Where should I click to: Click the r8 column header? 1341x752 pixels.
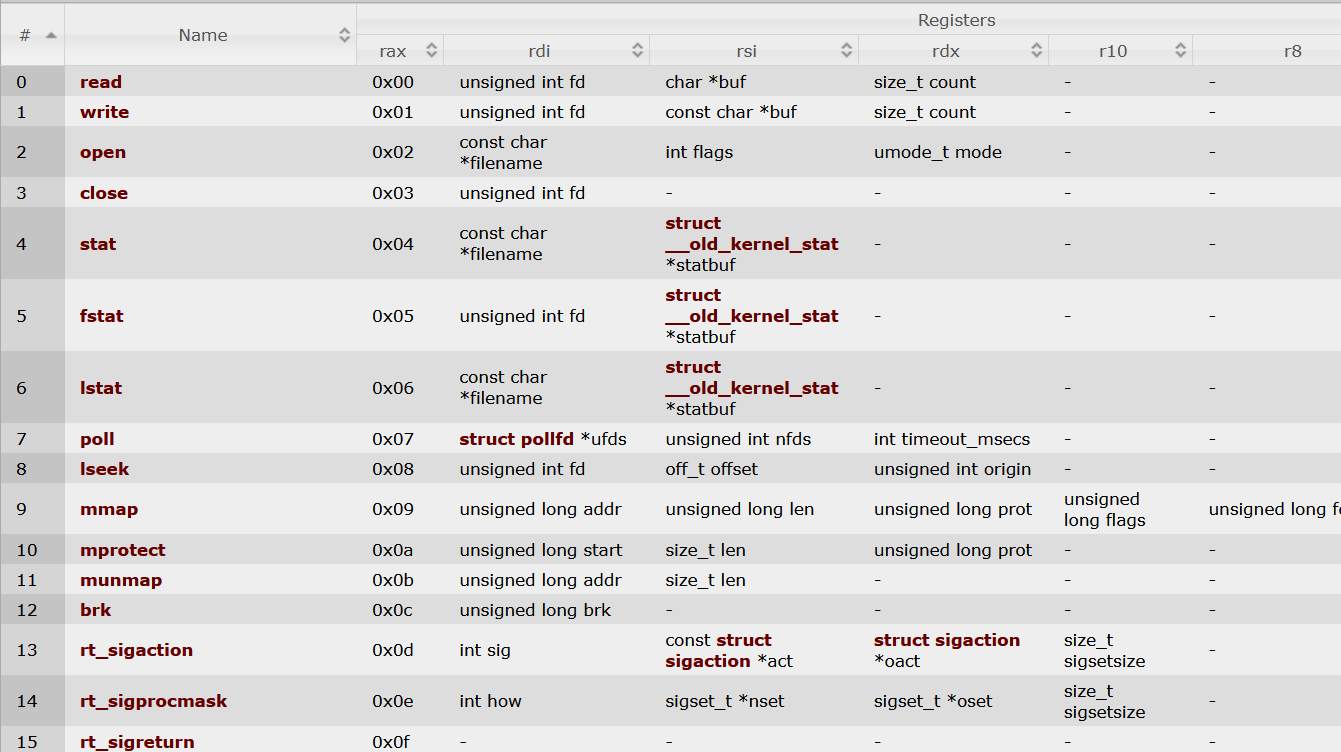coord(1292,51)
